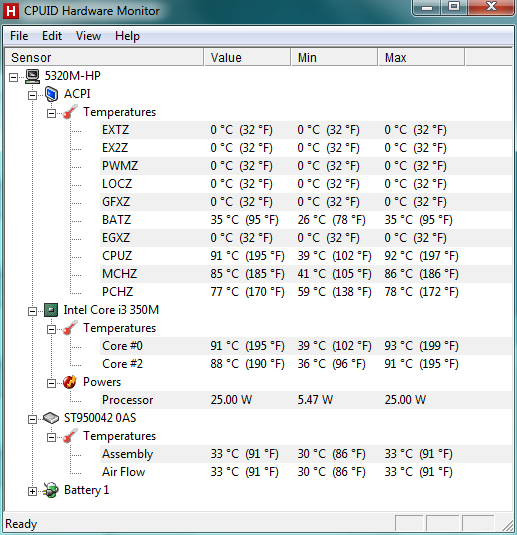The image size is (517, 535).
Task: Select the PCHZ sensor row
Action: [x=306, y=292]
